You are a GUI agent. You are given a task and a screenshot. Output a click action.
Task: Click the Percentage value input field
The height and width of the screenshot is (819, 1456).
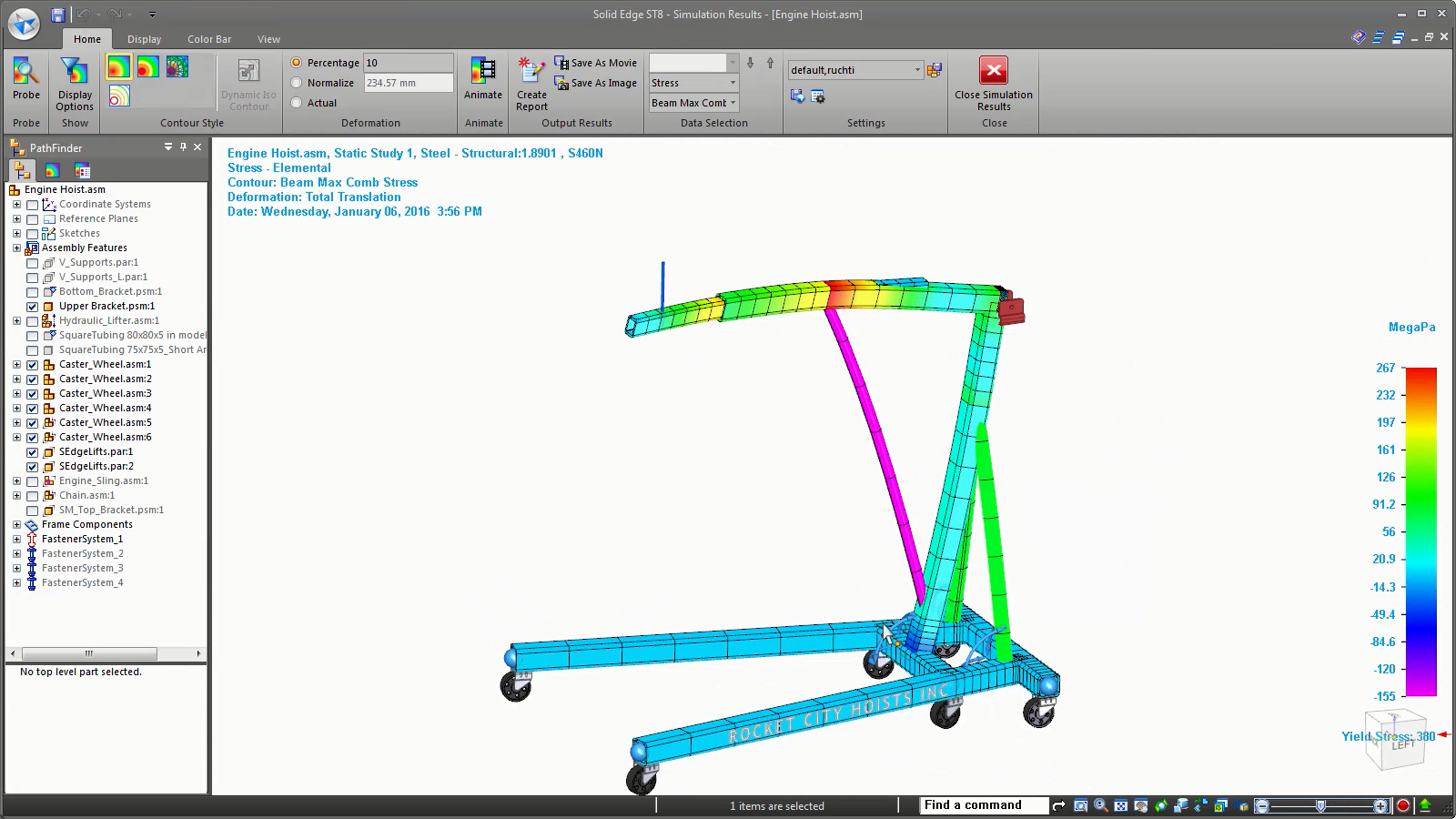coord(407,63)
